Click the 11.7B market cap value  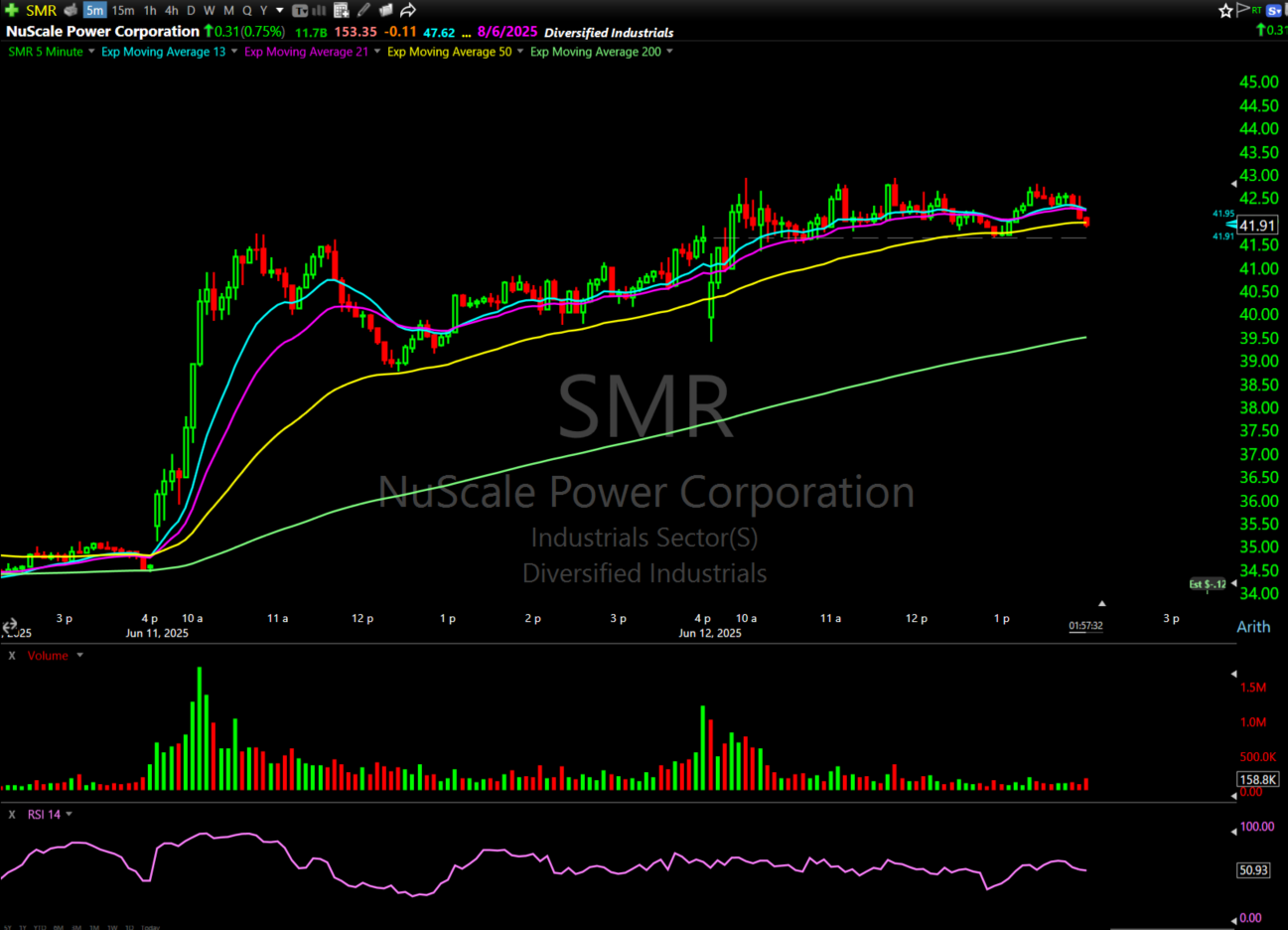pos(312,33)
